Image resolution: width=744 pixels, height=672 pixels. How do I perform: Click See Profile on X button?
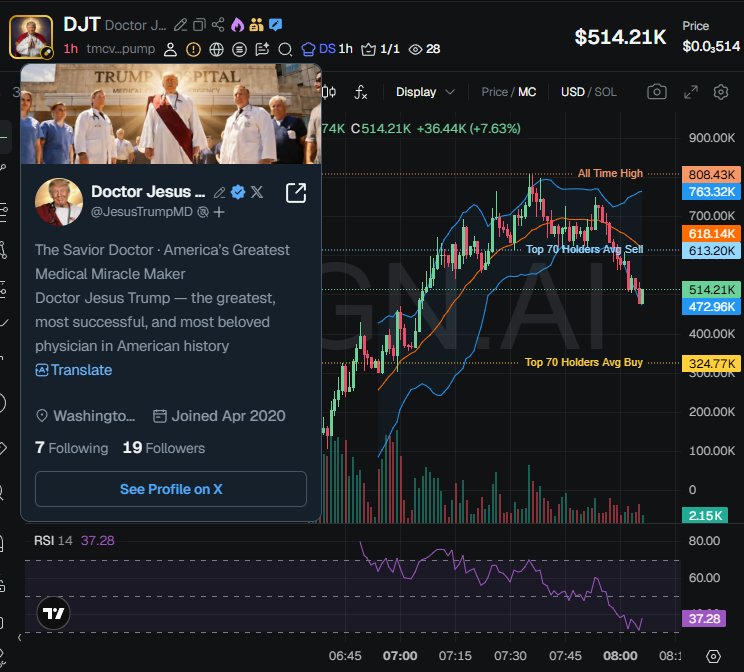coord(171,489)
